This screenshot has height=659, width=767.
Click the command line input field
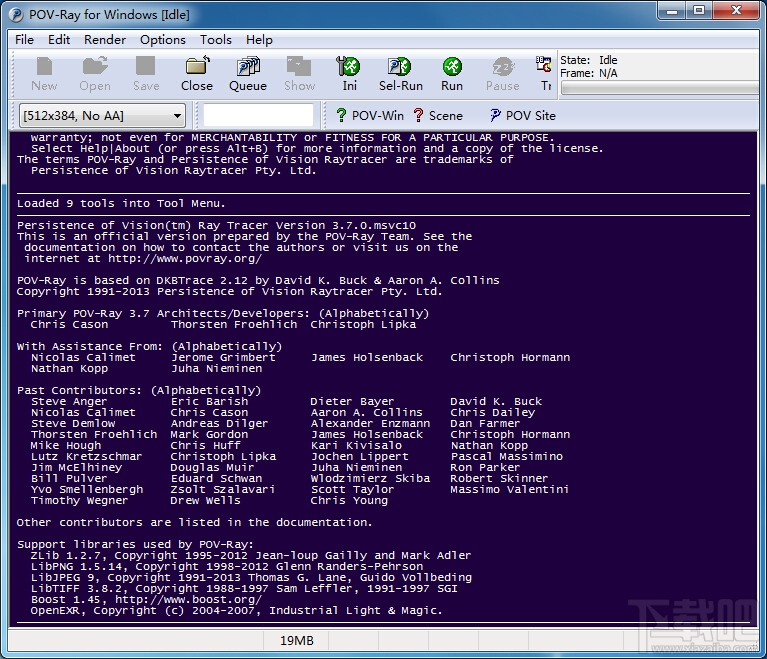(x=258, y=115)
